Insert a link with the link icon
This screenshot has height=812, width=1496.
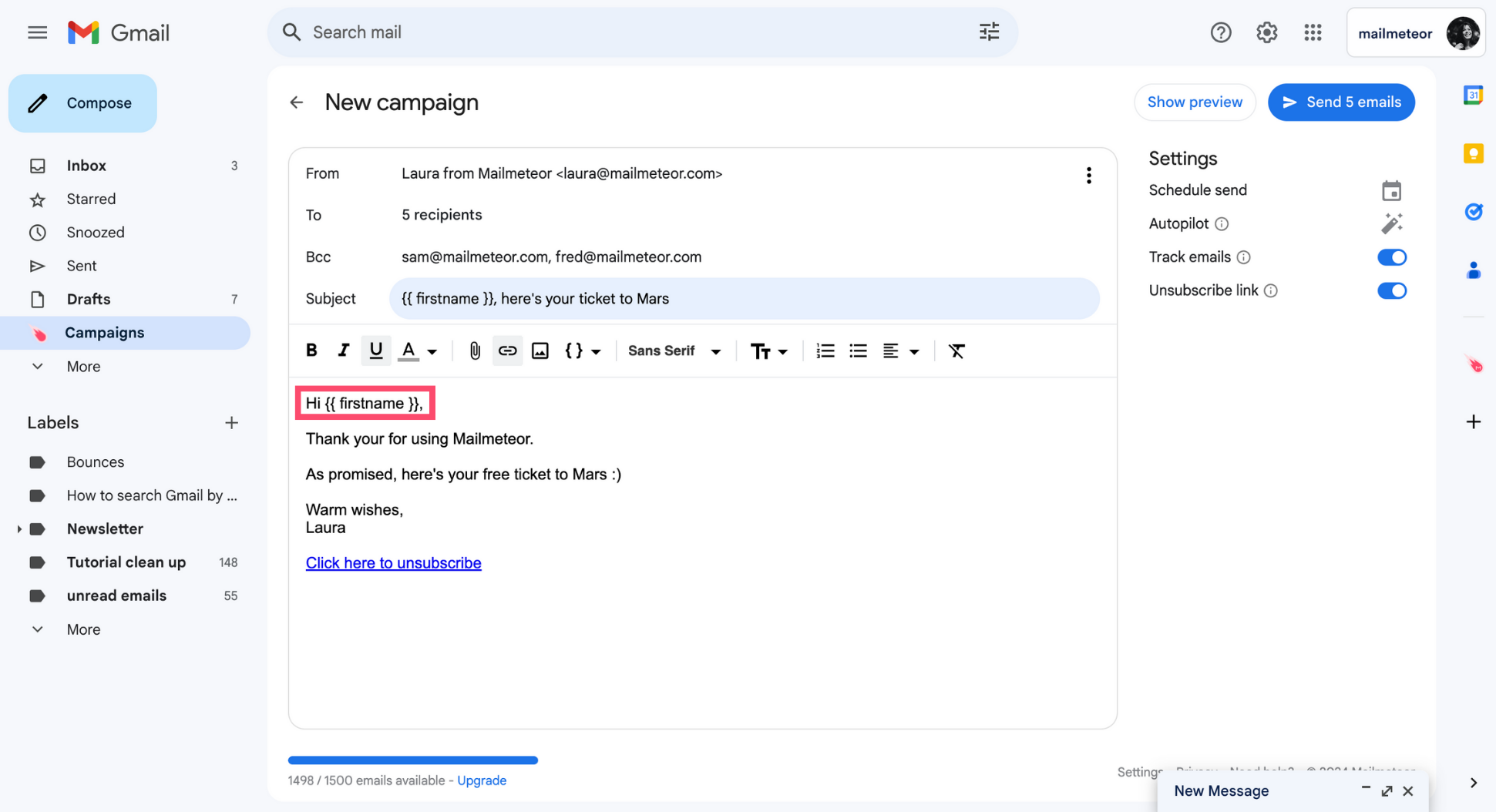point(507,351)
